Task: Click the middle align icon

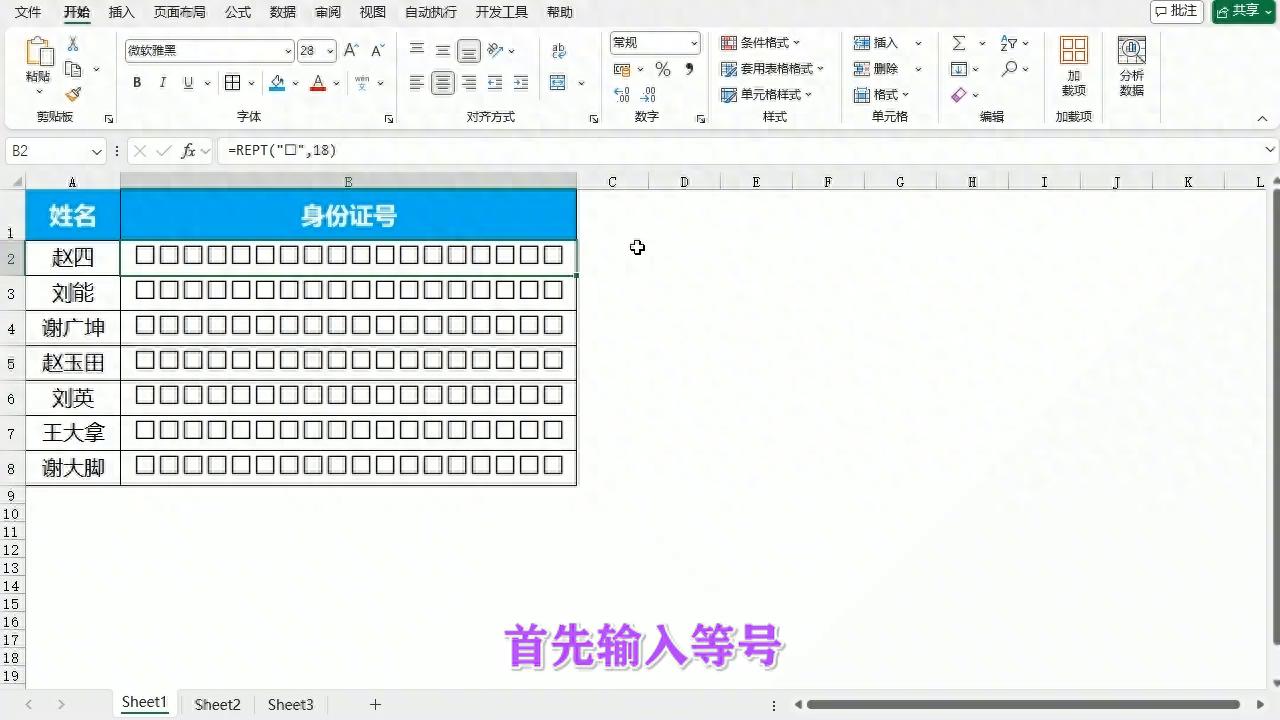Action: point(443,50)
